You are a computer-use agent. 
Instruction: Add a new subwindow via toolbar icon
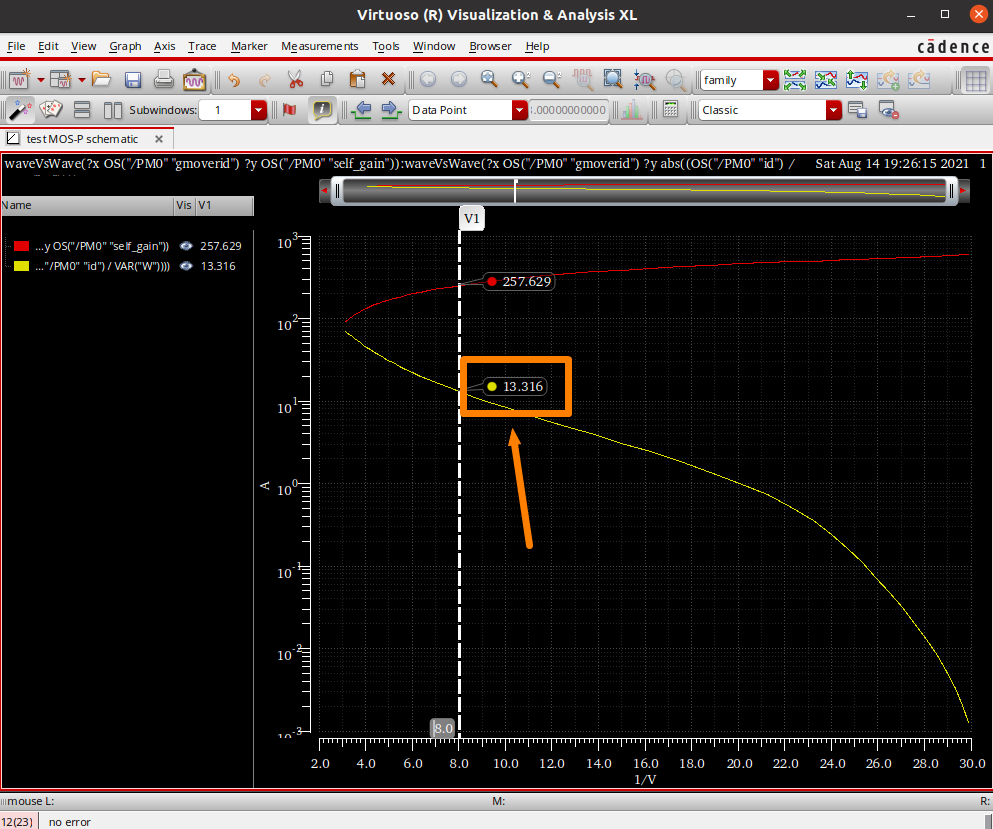pyautogui.click(x=61, y=80)
